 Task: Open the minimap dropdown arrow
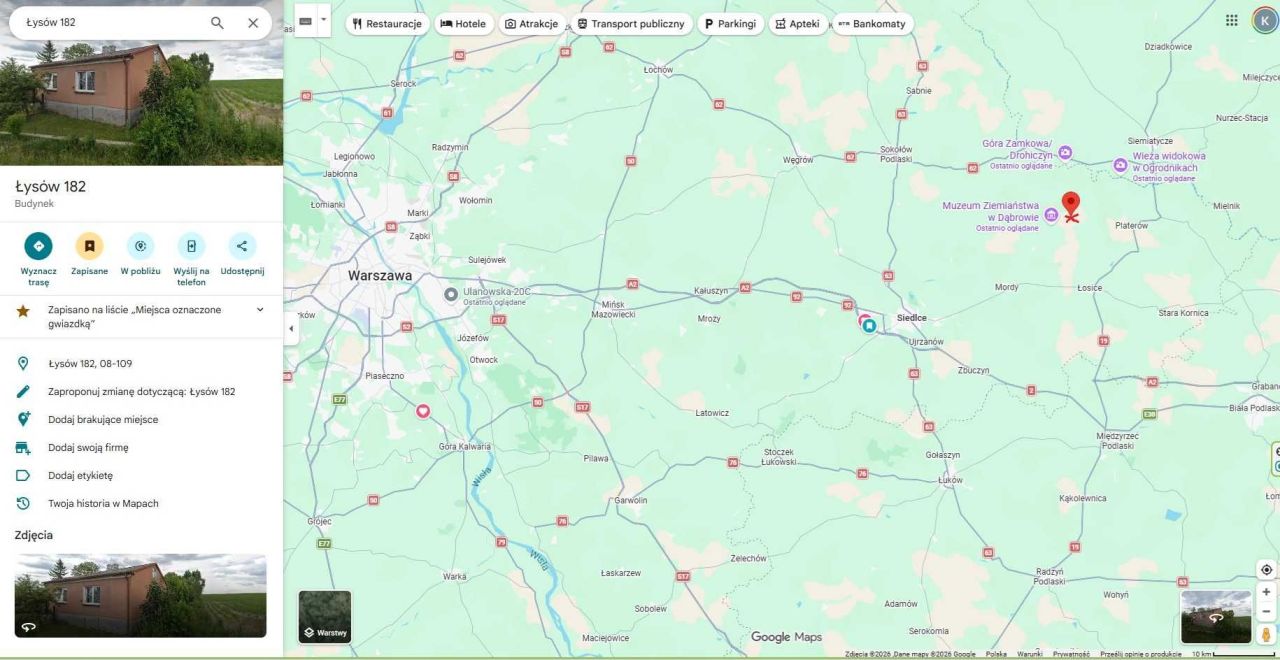[x=324, y=18]
